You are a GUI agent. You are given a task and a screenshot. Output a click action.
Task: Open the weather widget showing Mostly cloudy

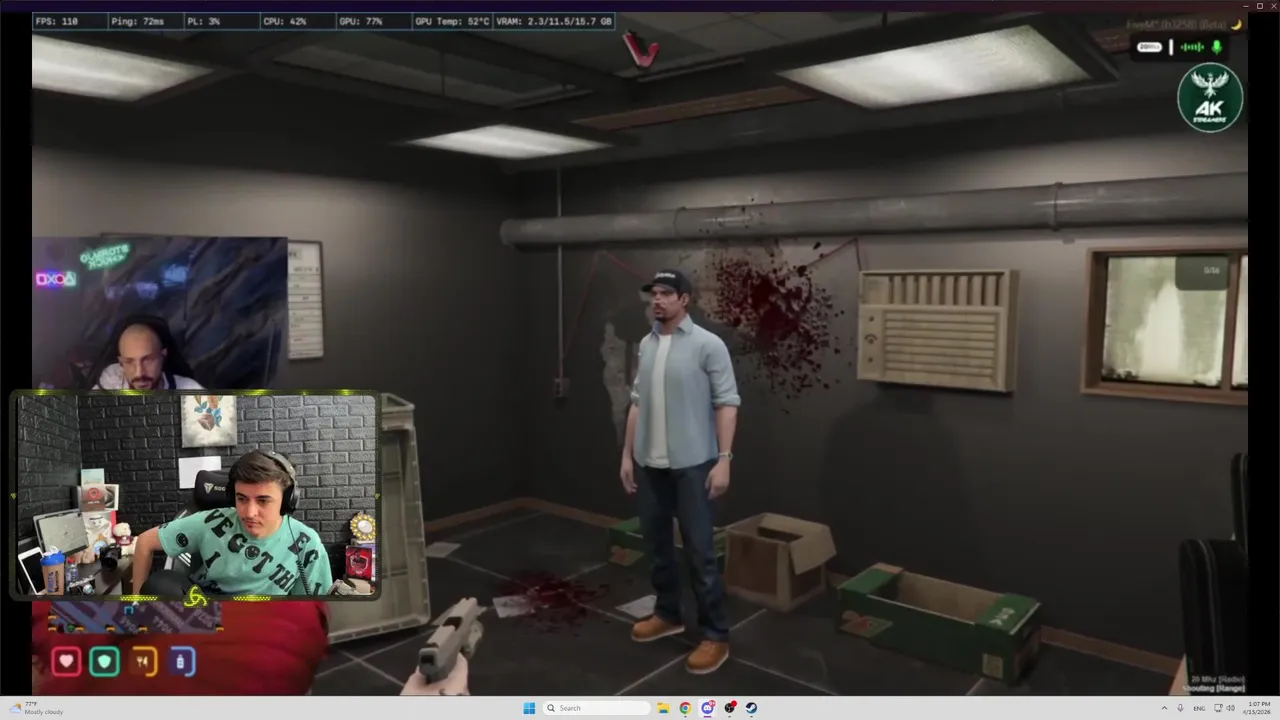pyautogui.click(x=37, y=708)
